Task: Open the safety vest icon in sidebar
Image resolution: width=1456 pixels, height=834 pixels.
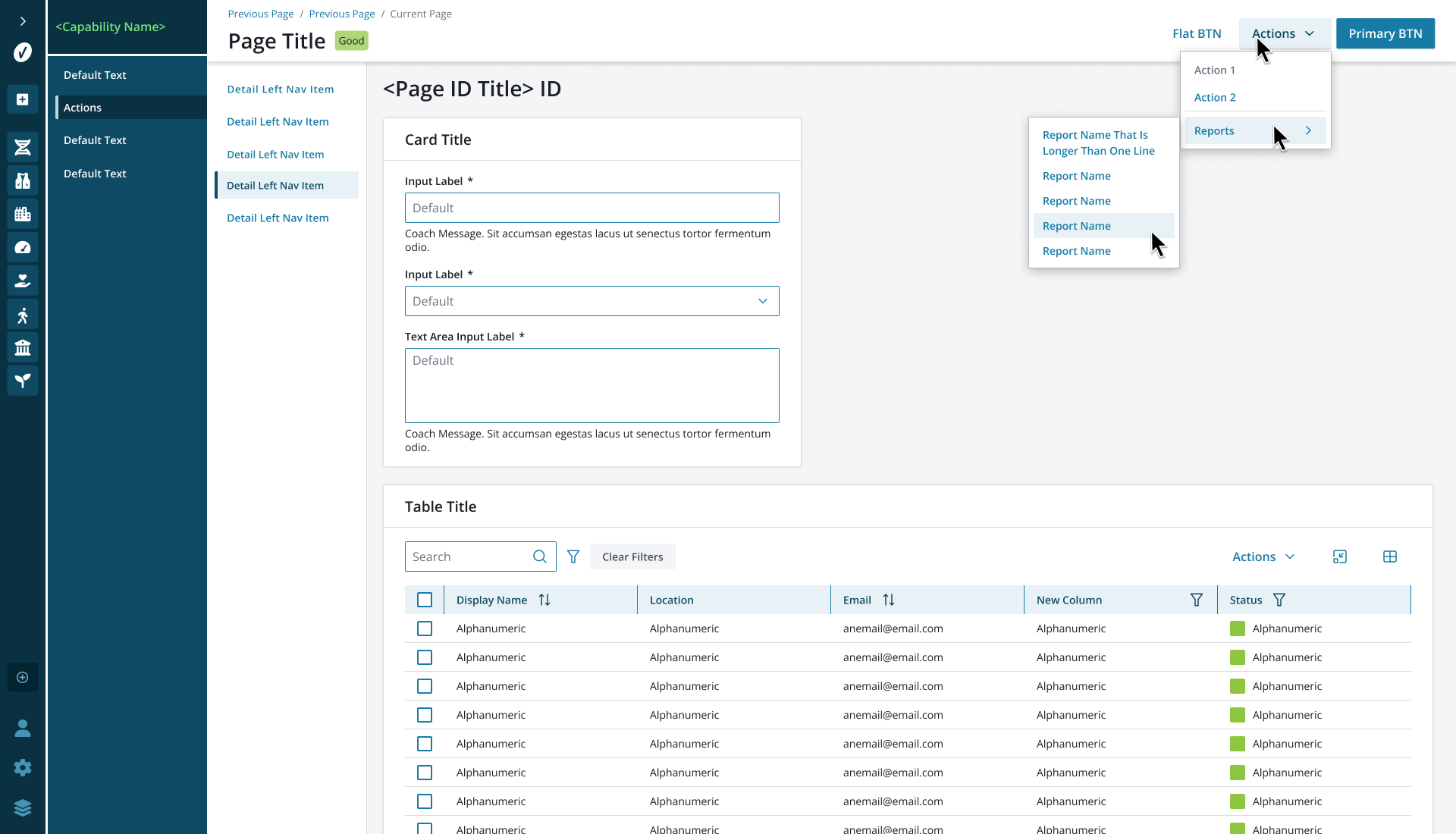Action: (x=23, y=180)
